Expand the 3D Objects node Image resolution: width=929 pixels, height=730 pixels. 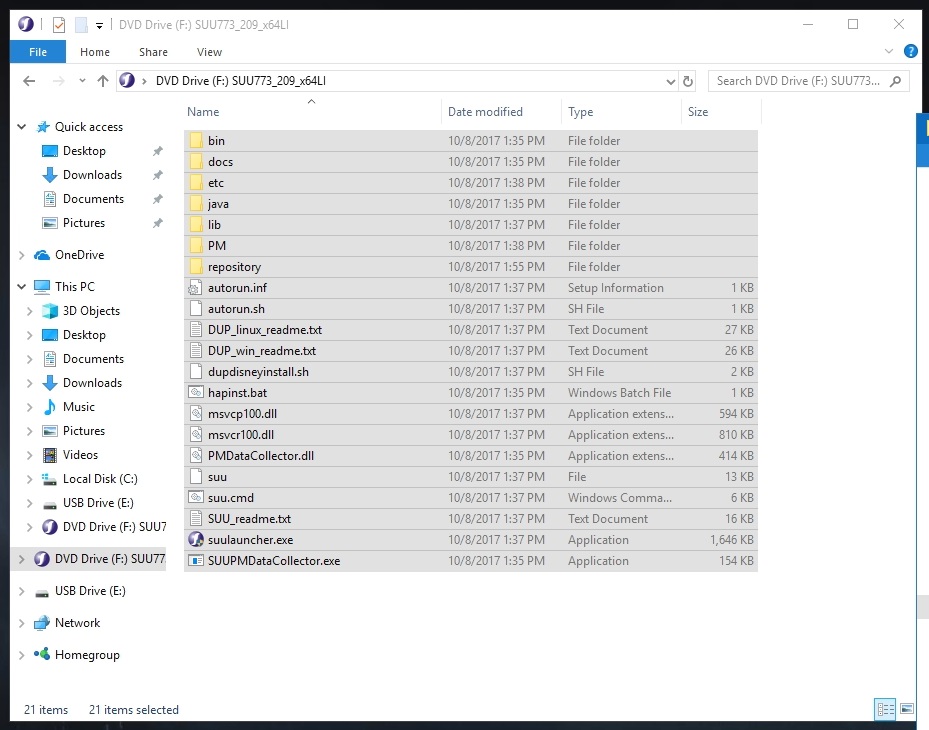[x=30, y=311]
